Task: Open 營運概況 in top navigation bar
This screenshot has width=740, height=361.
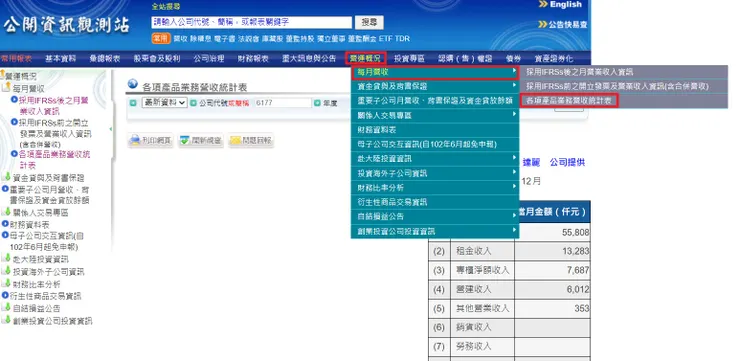Action: [366, 59]
